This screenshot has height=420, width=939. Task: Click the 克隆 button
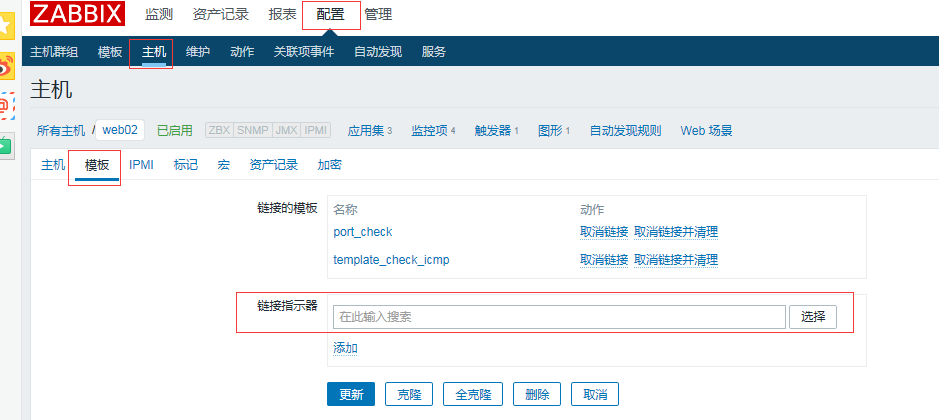[x=410, y=394]
